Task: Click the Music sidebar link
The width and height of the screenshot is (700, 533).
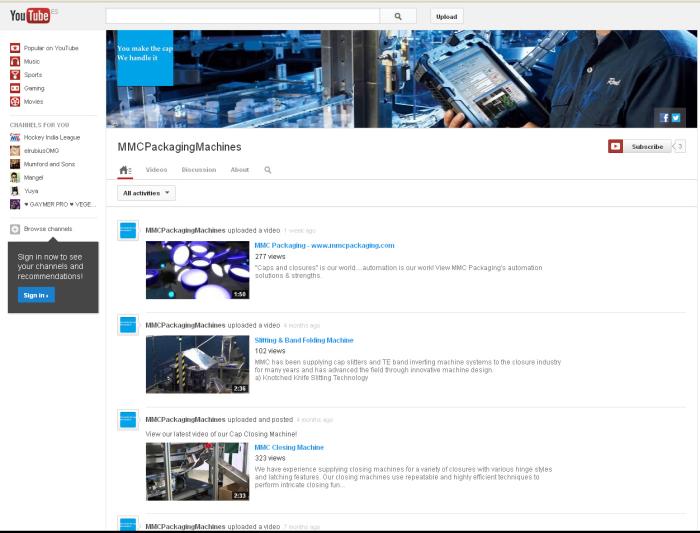Action: pyautogui.click(x=32, y=61)
